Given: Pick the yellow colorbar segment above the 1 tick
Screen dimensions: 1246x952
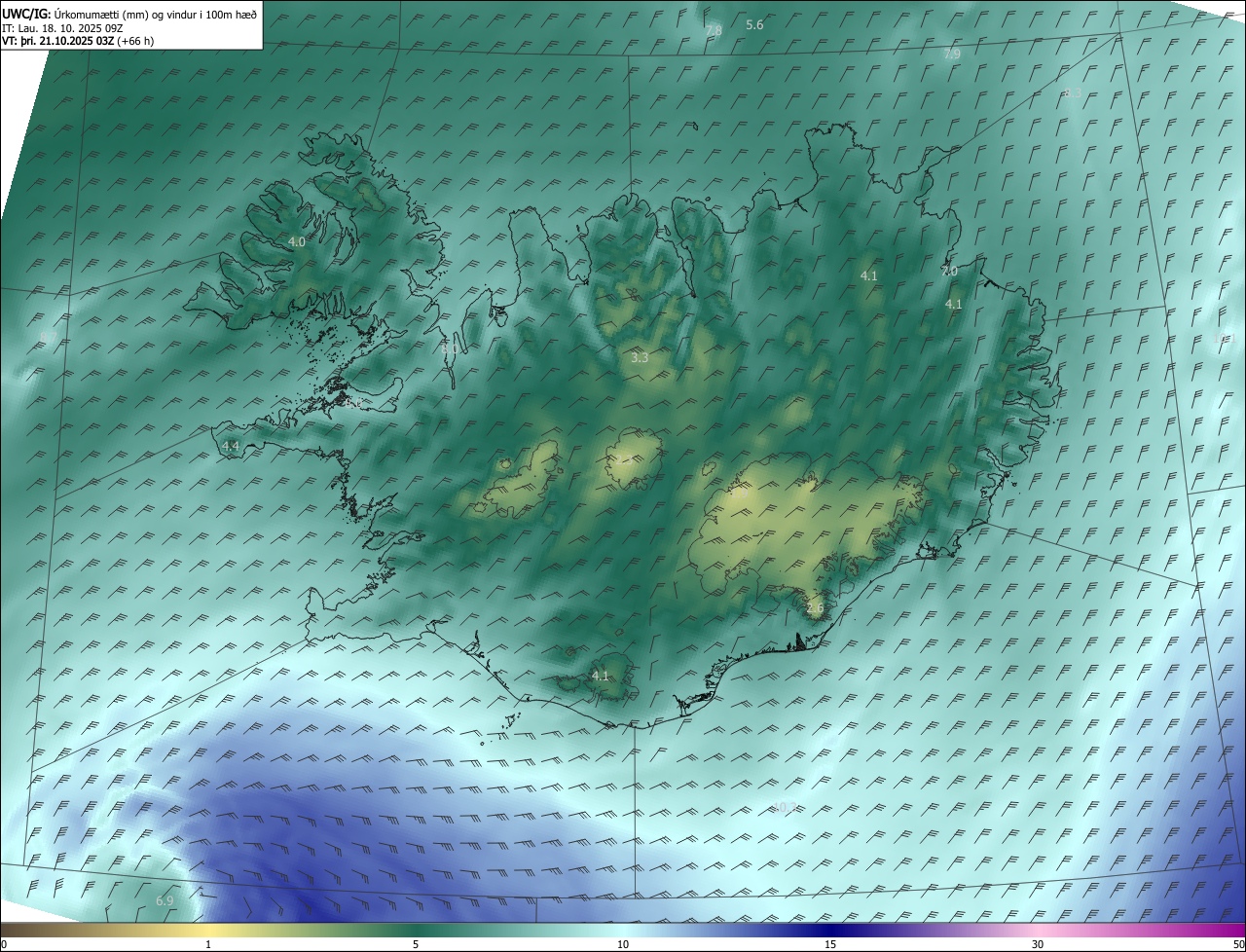Looking at the screenshot, I should [x=208, y=930].
